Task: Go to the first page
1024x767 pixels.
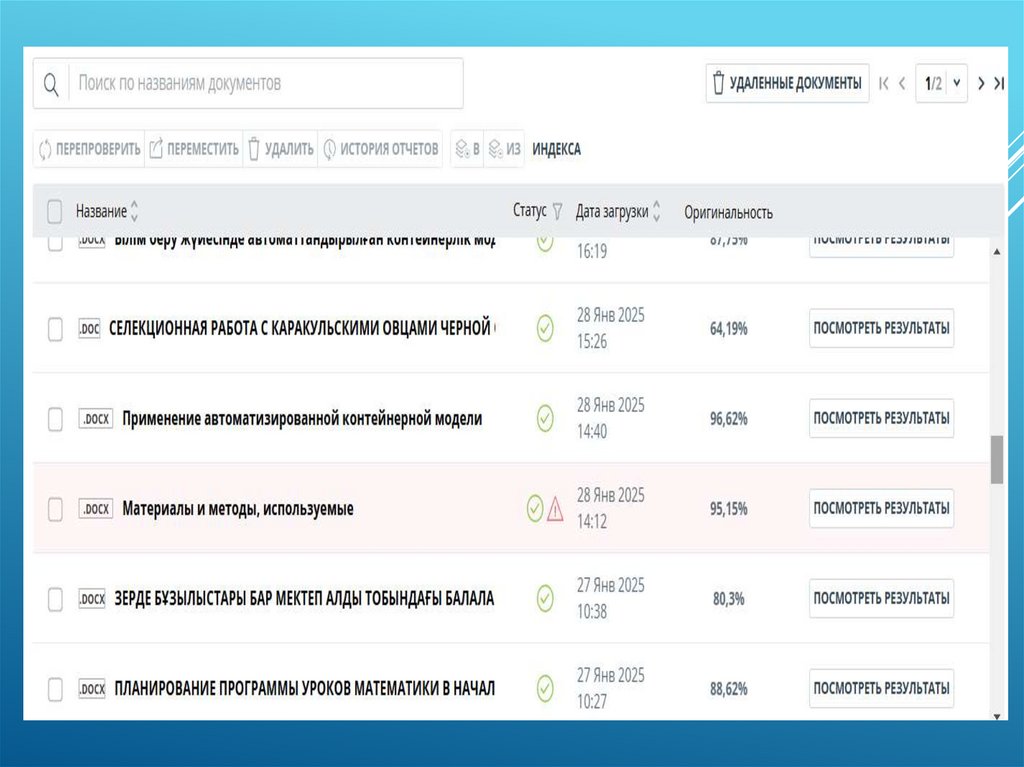Action: point(884,84)
